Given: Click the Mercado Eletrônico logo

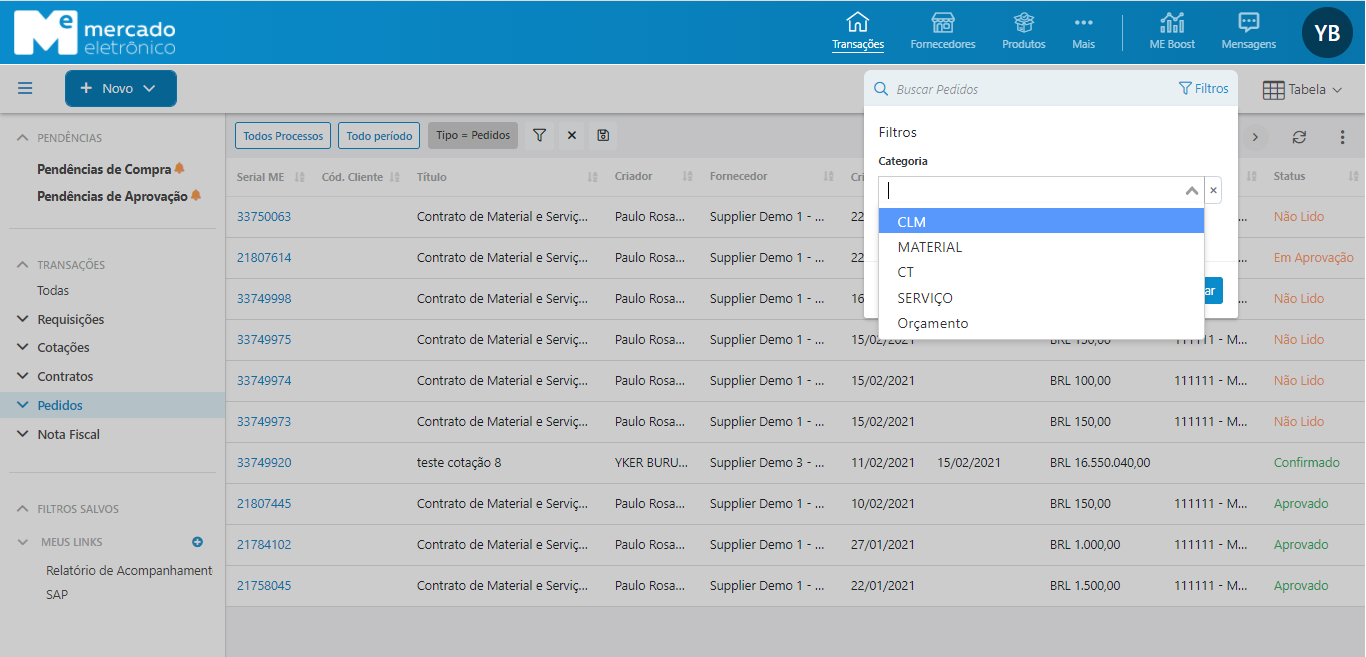Looking at the screenshot, I should pos(95,33).
